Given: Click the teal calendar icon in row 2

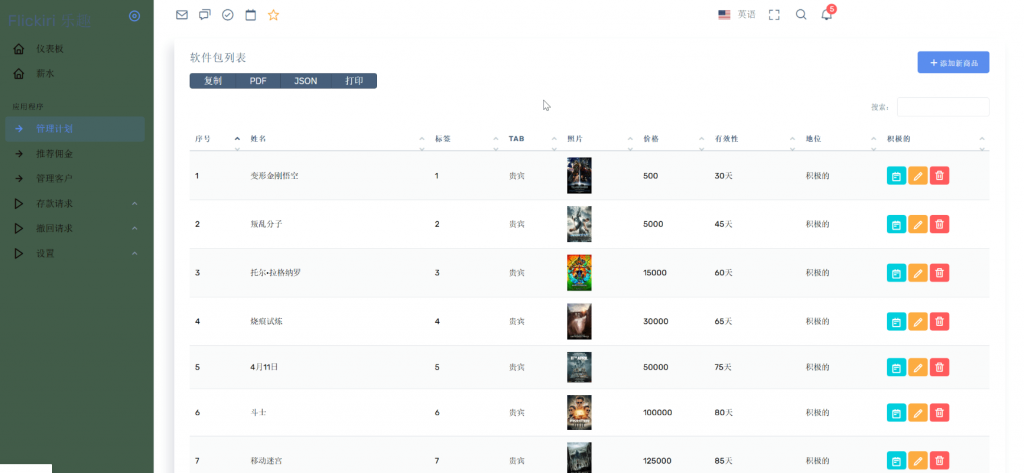Looking at the screenshot, I should pos(897,224).
